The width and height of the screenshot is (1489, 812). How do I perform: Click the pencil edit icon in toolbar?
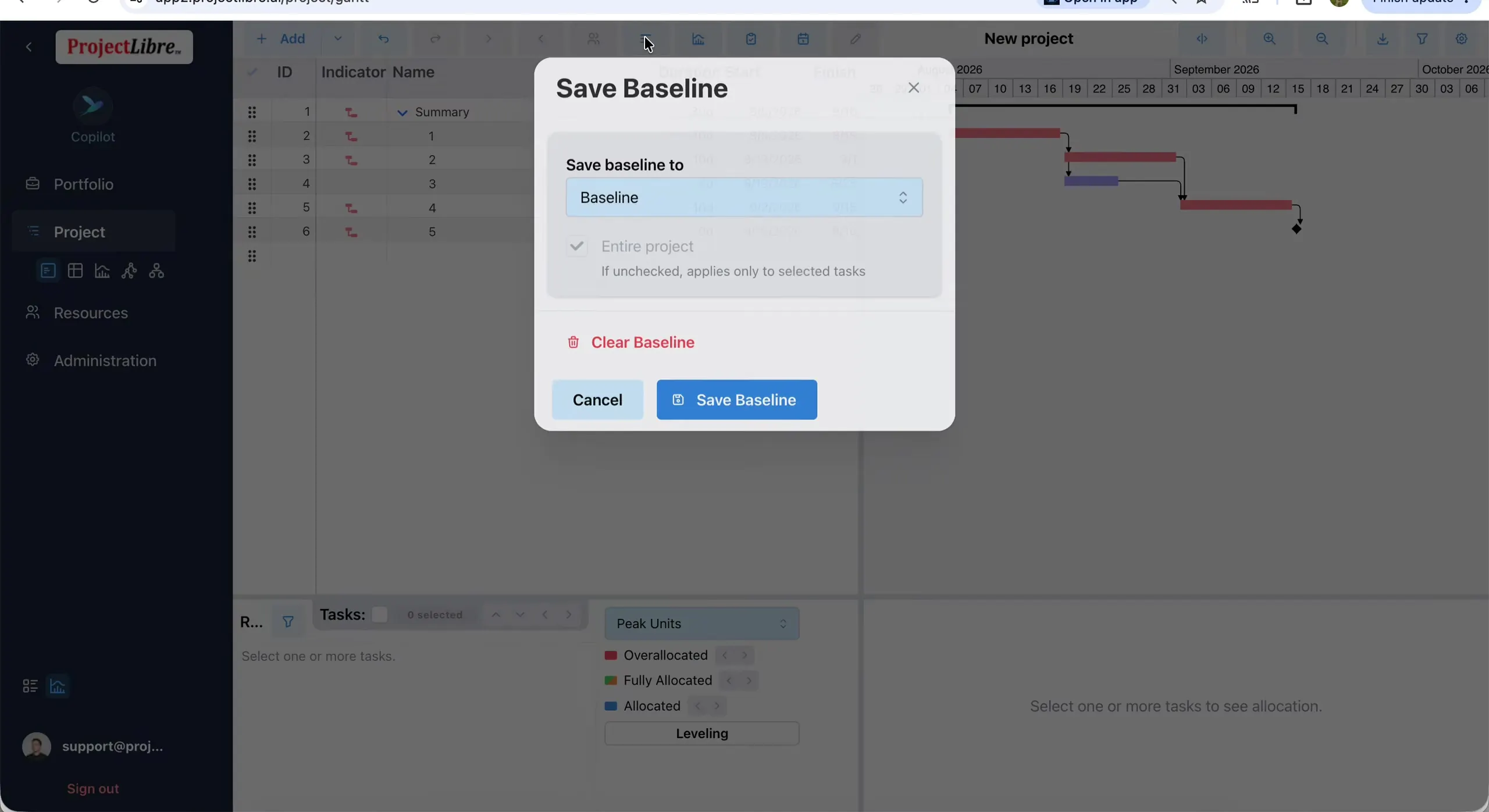[855, 39]
